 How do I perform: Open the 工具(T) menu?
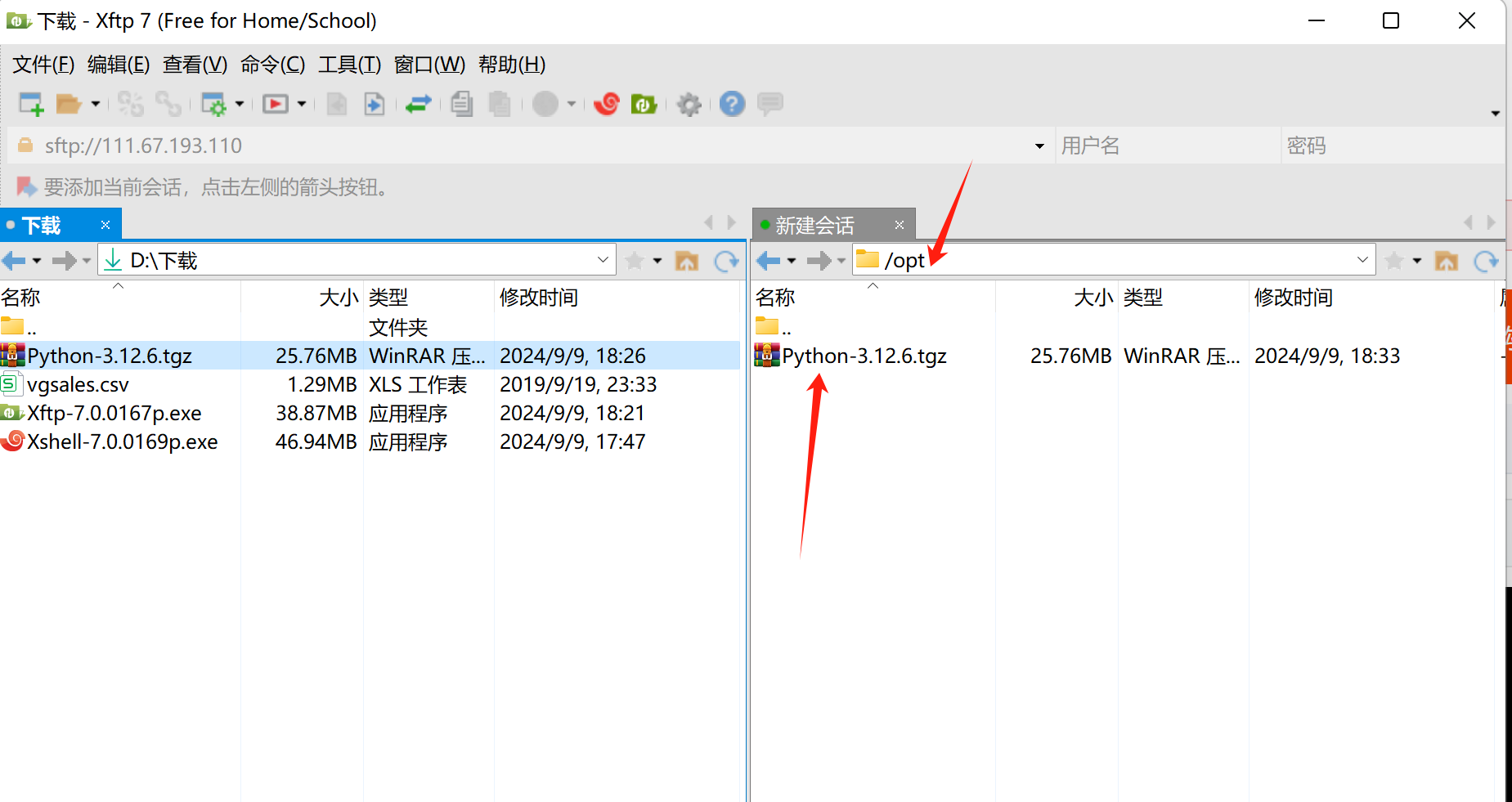click(x=349, y=65)
